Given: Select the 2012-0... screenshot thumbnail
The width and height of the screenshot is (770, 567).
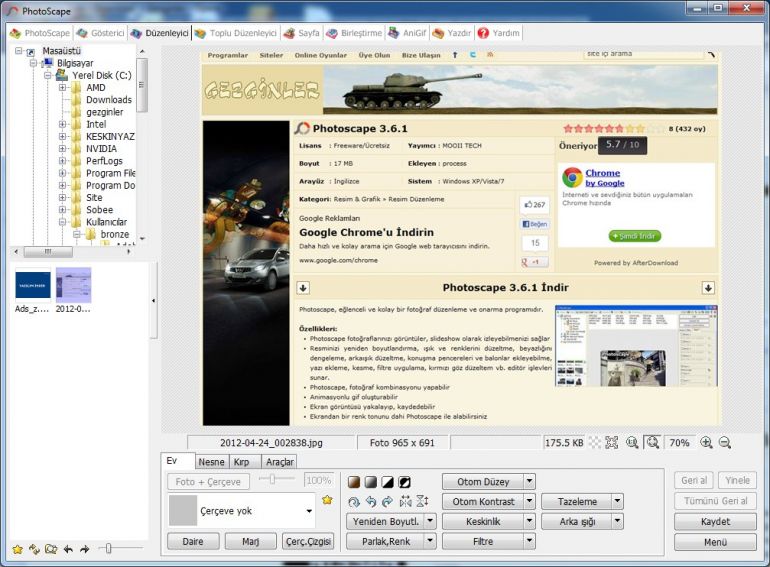Looking at the screenshot, I should click(x=73, y=291).
